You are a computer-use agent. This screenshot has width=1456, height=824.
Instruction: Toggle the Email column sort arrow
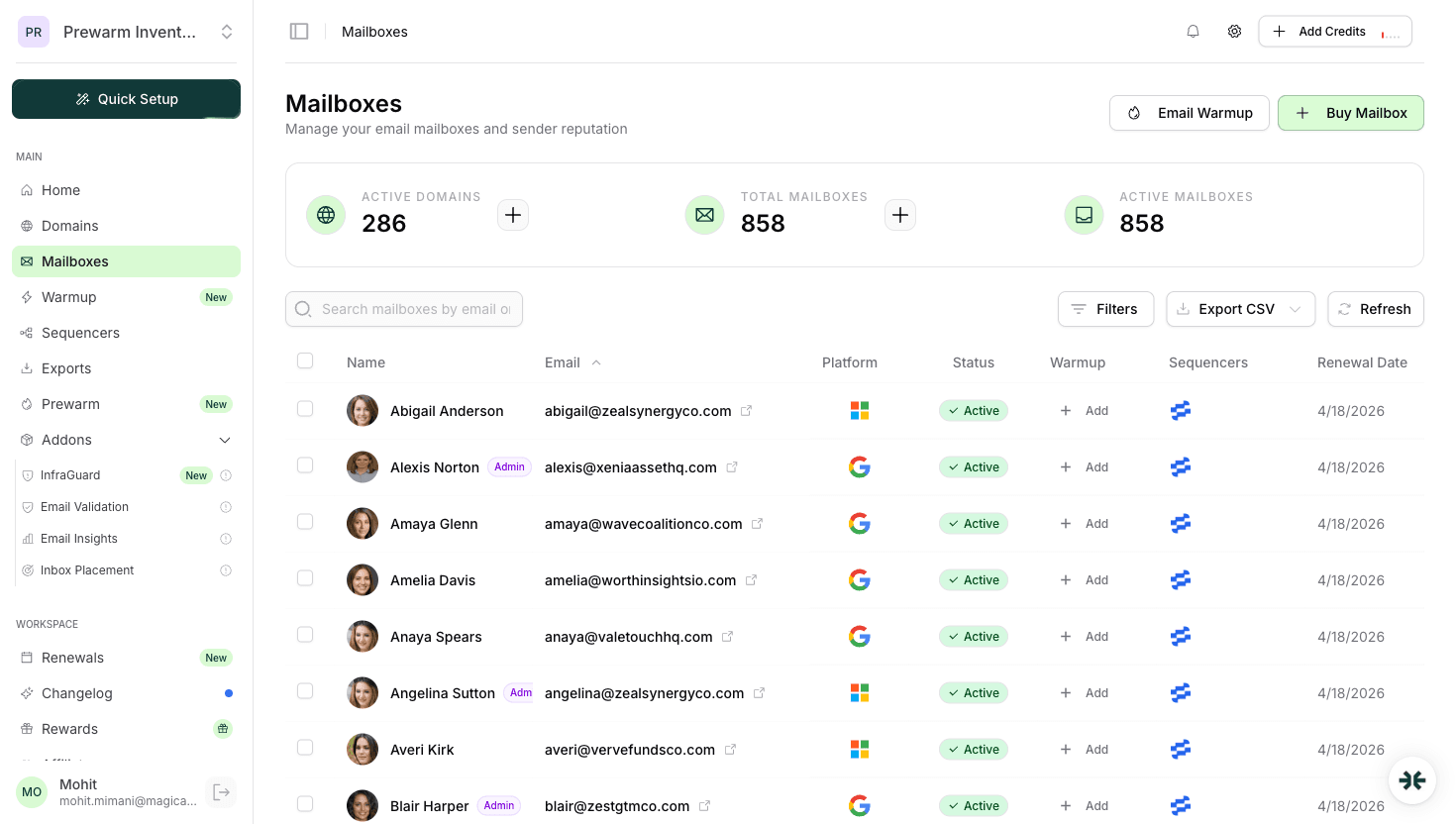tap(597, 361)
